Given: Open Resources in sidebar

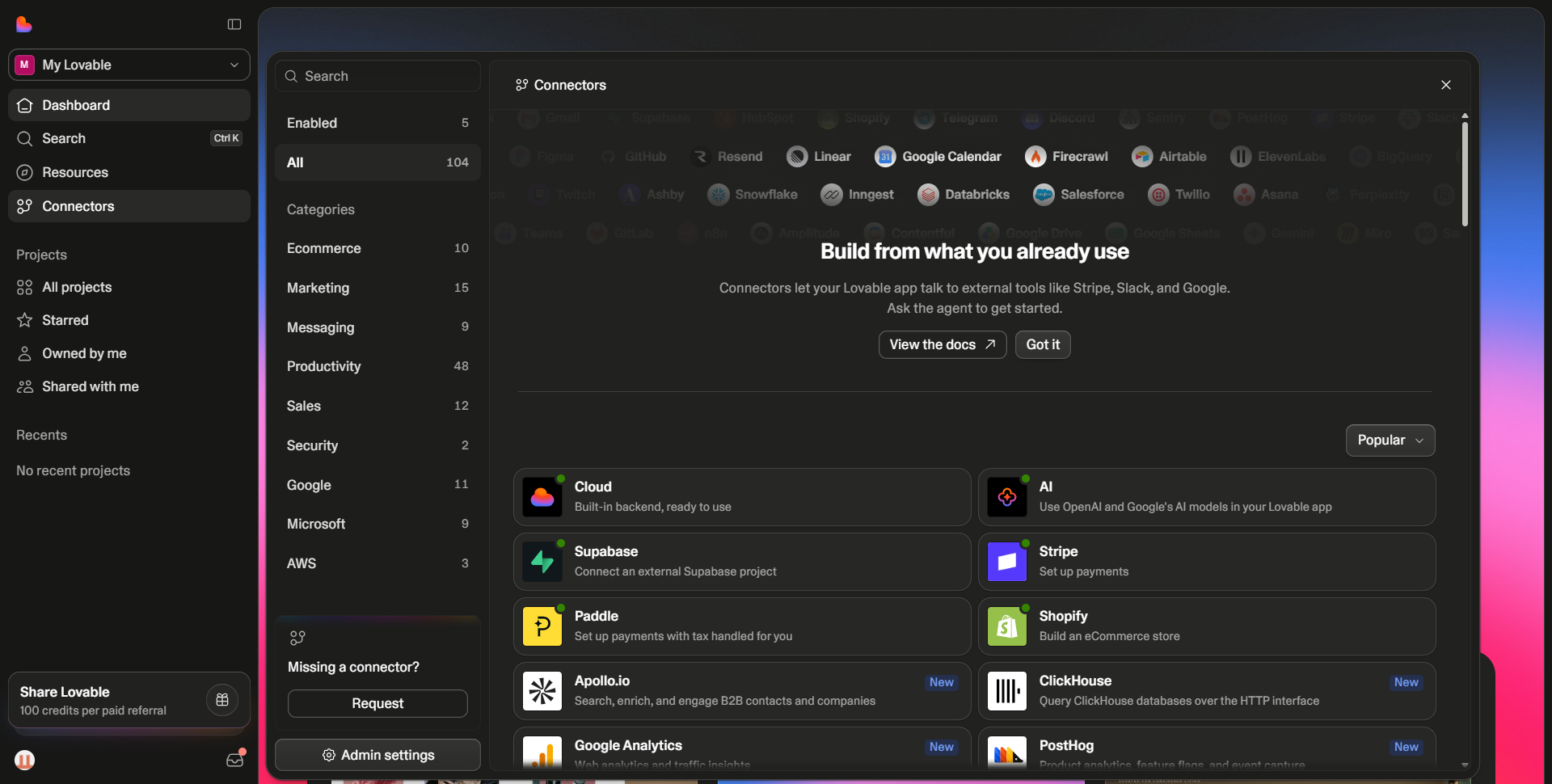Looking at the screenshot, I should pyautogui.click(x=129, y=172).
